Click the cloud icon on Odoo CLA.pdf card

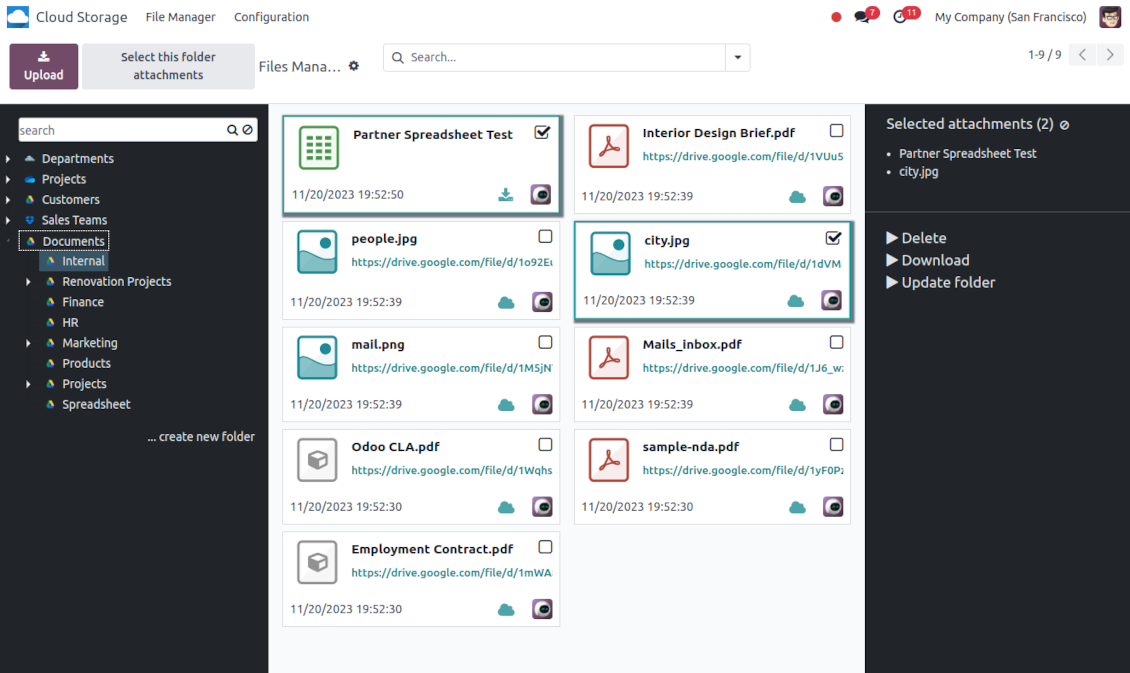pos(506,507)
